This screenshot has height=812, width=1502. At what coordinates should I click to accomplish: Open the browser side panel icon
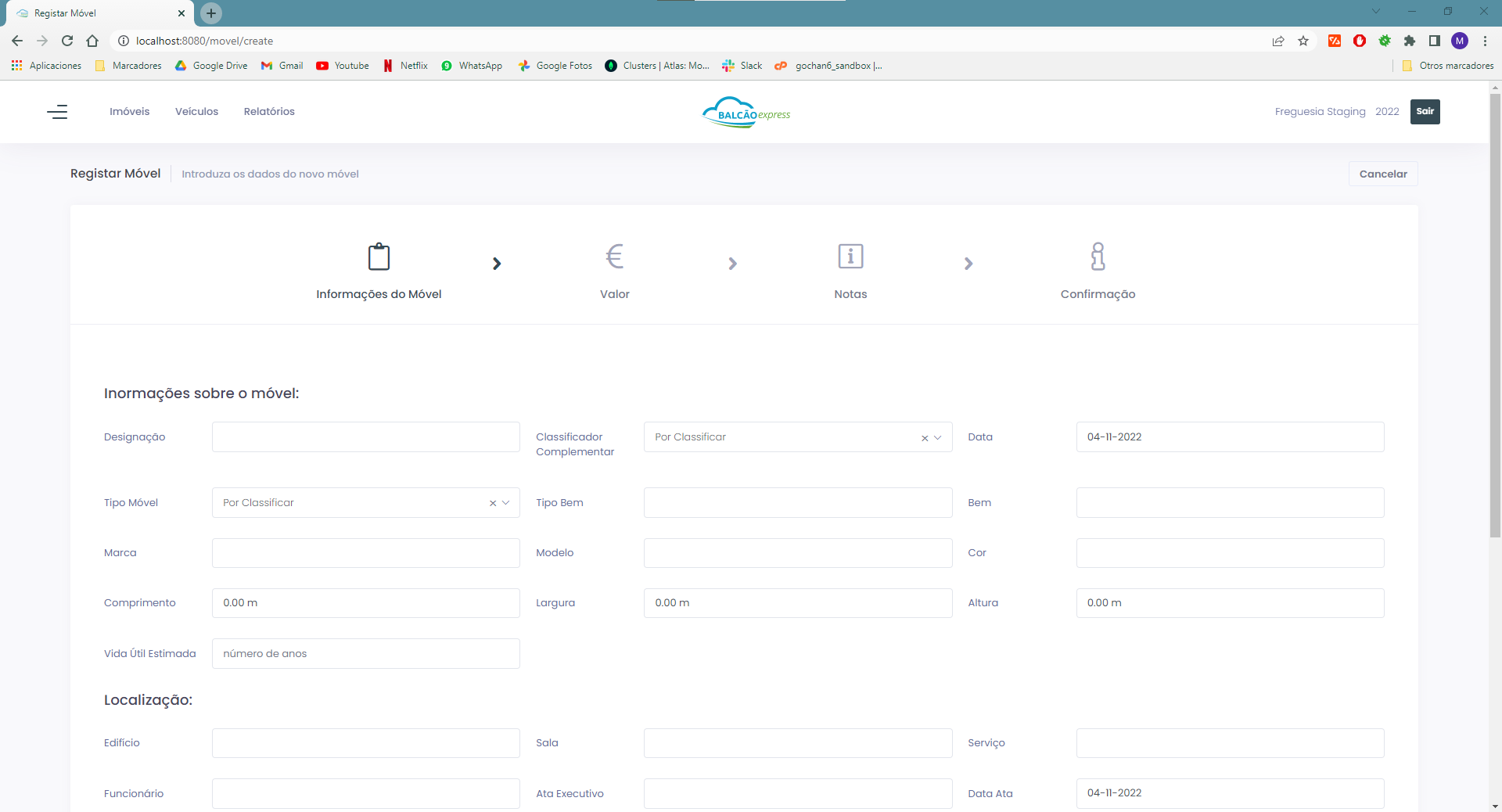[1435, 41]
